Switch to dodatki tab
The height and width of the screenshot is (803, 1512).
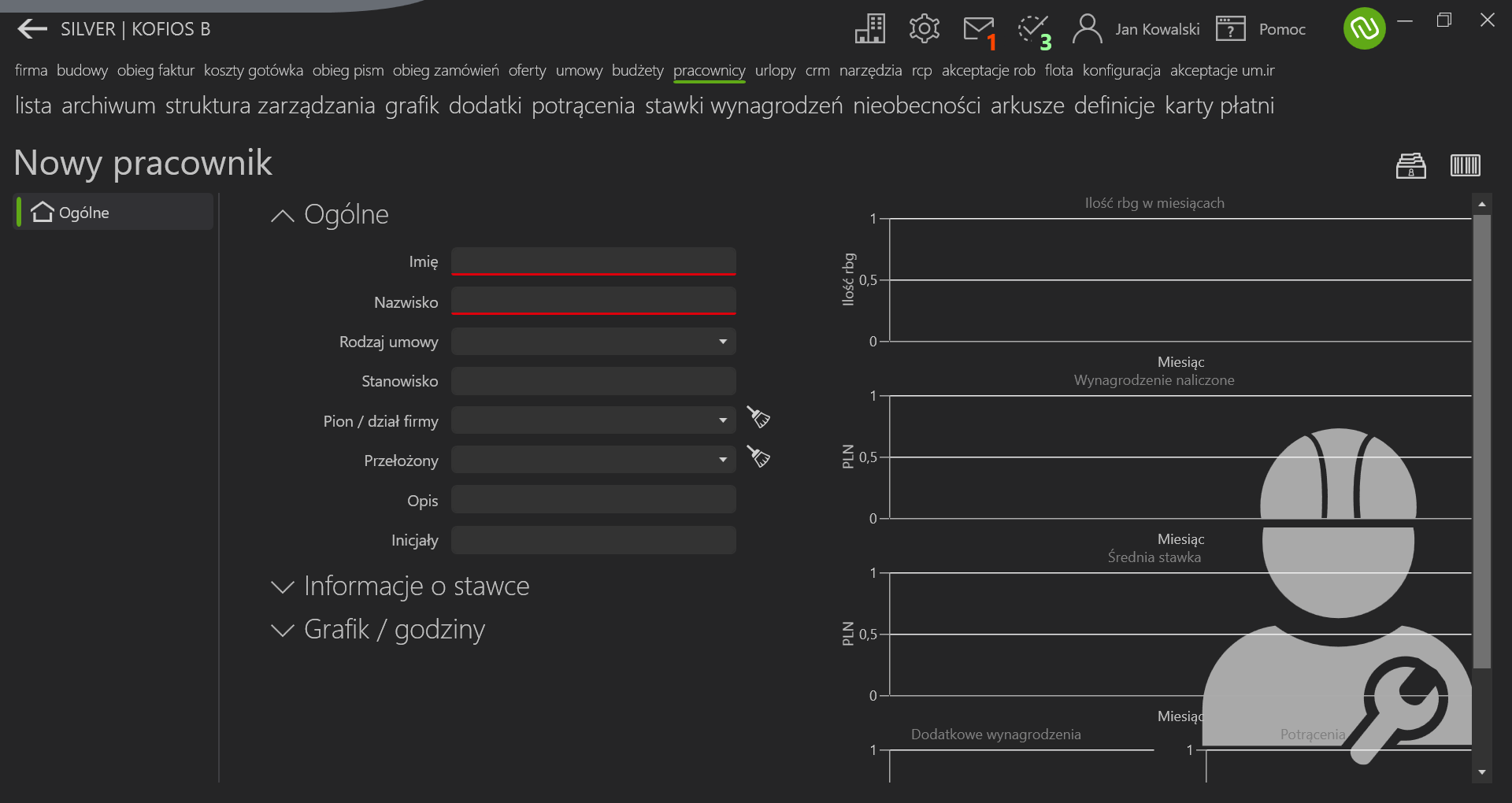[485, 105]
